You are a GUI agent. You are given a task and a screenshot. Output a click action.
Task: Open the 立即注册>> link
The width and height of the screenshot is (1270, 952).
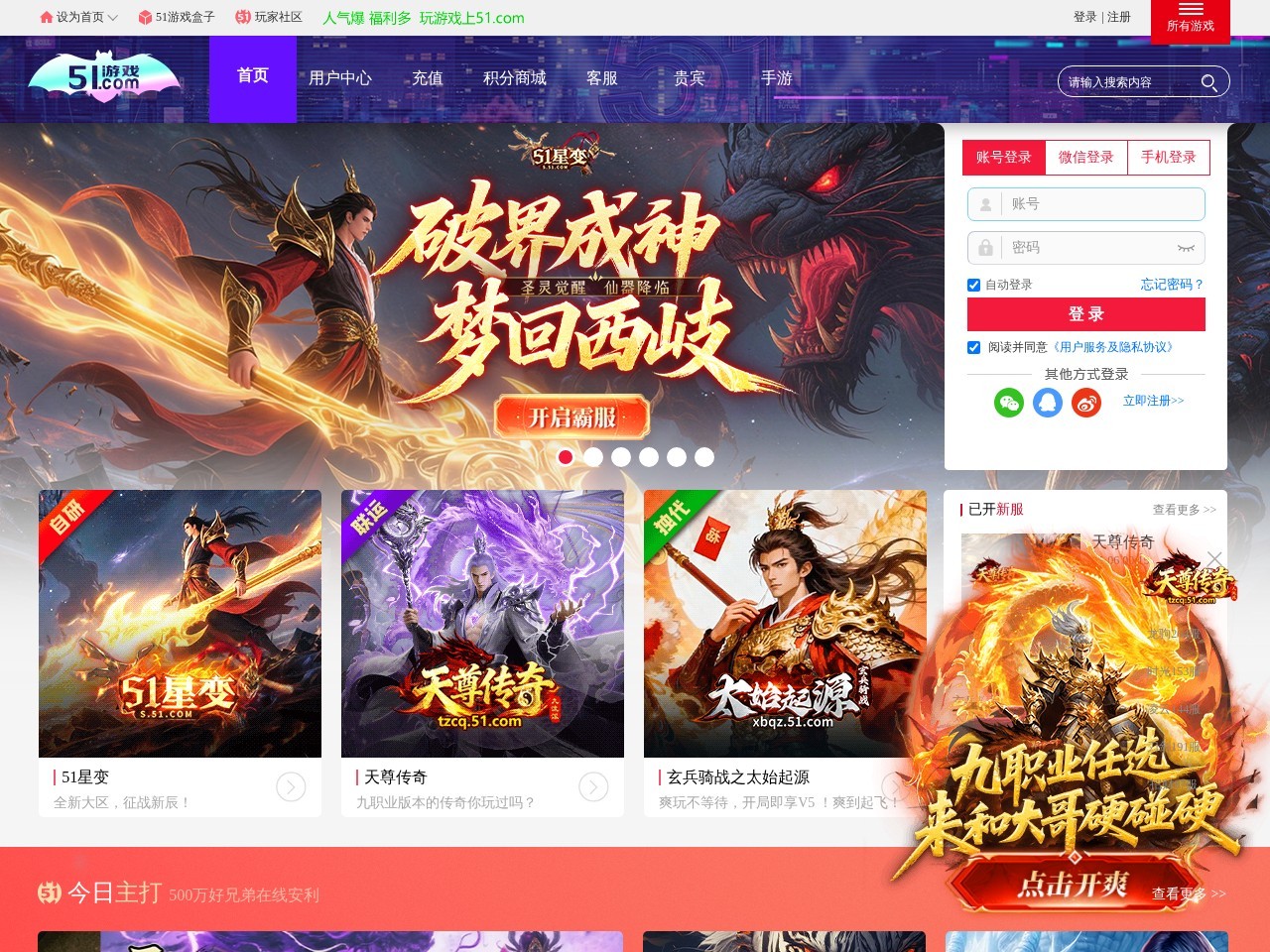(x=1154, y=401)
